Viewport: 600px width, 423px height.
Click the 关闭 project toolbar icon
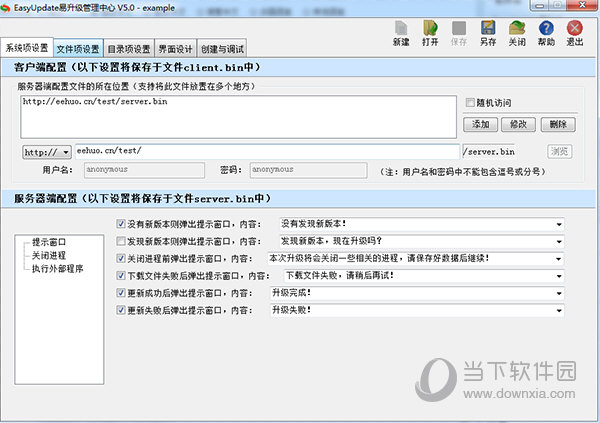click(517, 33)
